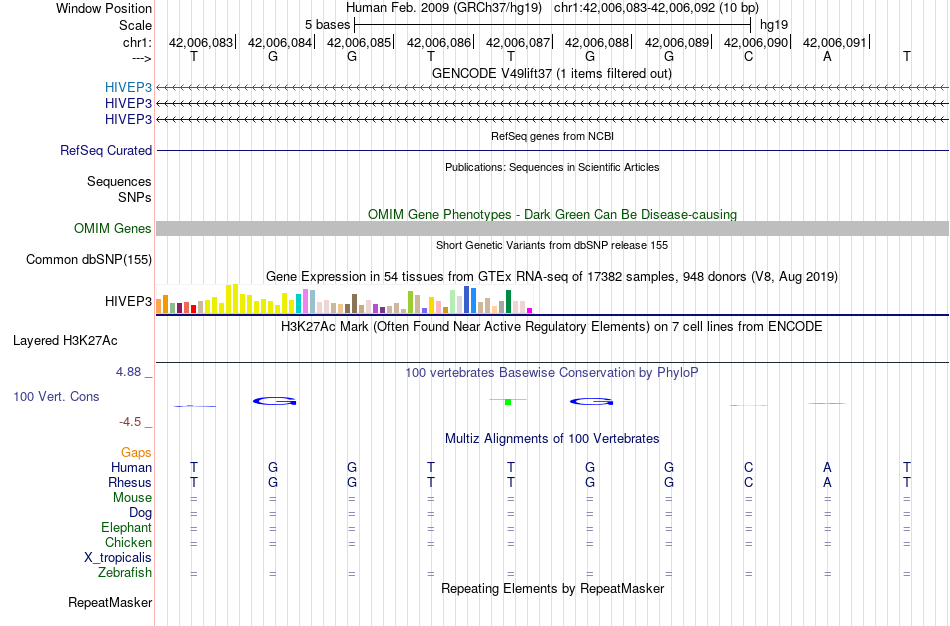Click blue G PhyloP logo under 42,006,088
Viewport: 950px width, 626px height.
pyautogui.click(x=591, y=401)
